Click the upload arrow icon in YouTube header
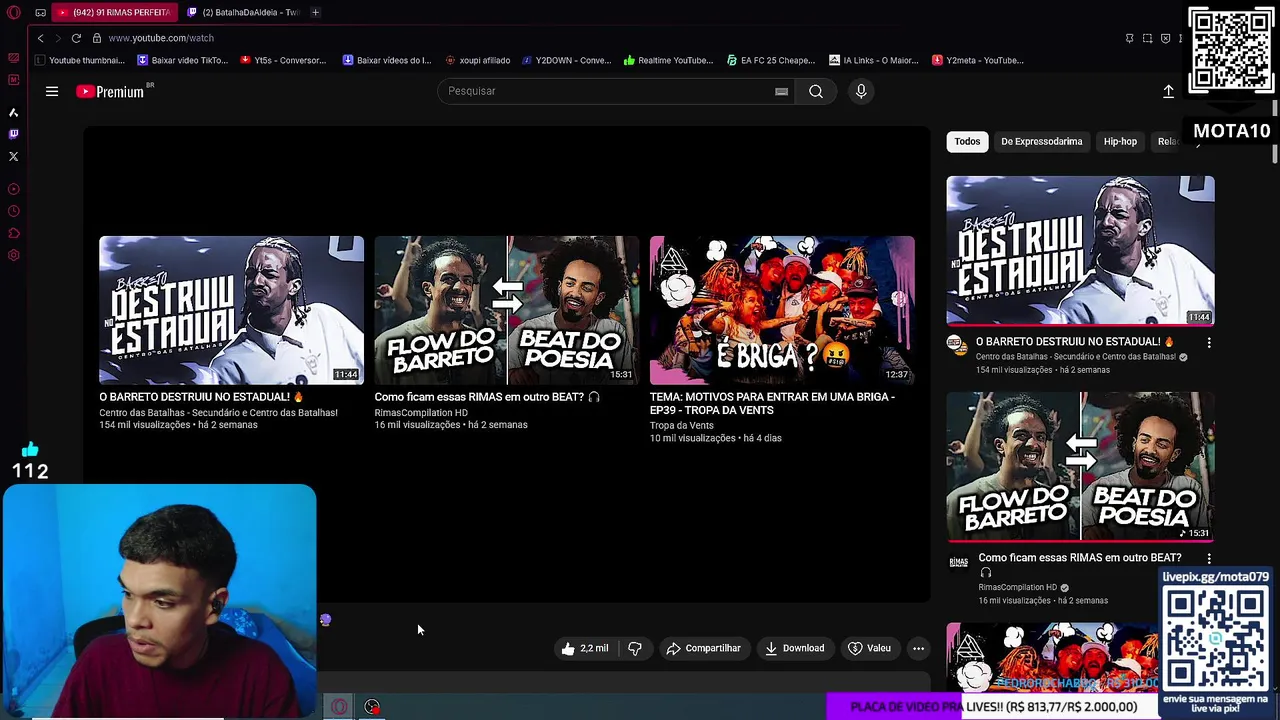1280x720 pixels. (x=1168, y=91)
